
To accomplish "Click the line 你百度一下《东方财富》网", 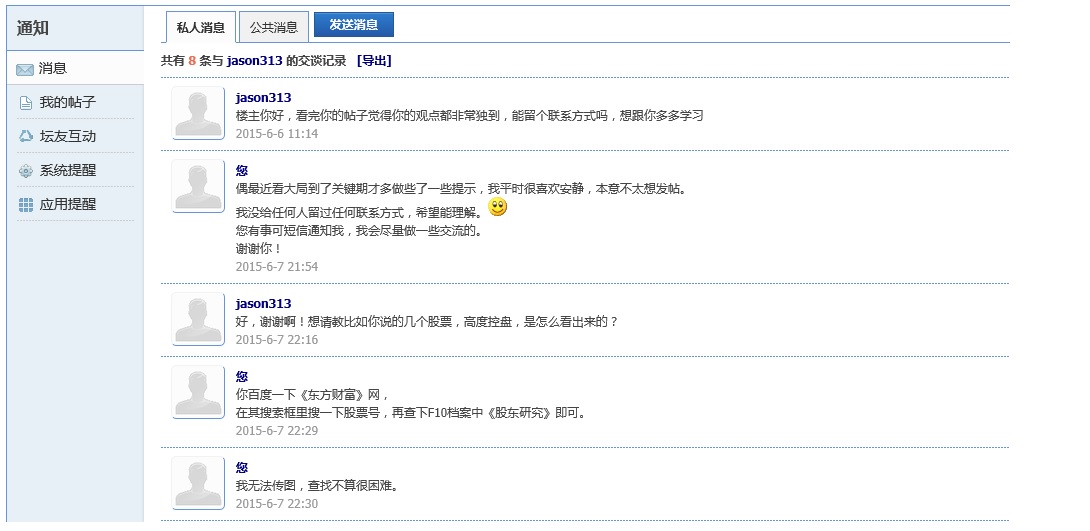I will click(x=313, y=395).
